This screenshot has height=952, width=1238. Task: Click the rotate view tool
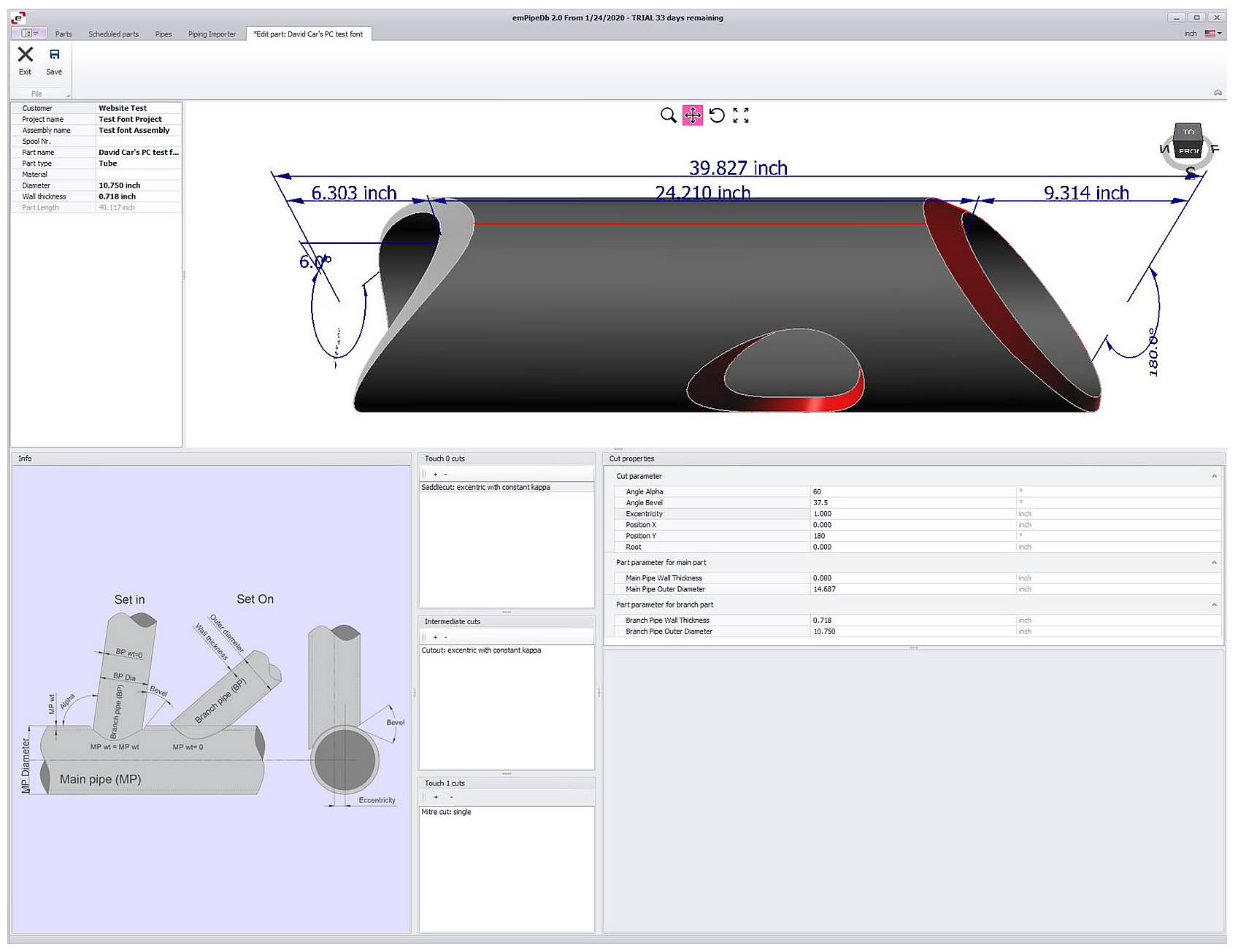[717, 115]
